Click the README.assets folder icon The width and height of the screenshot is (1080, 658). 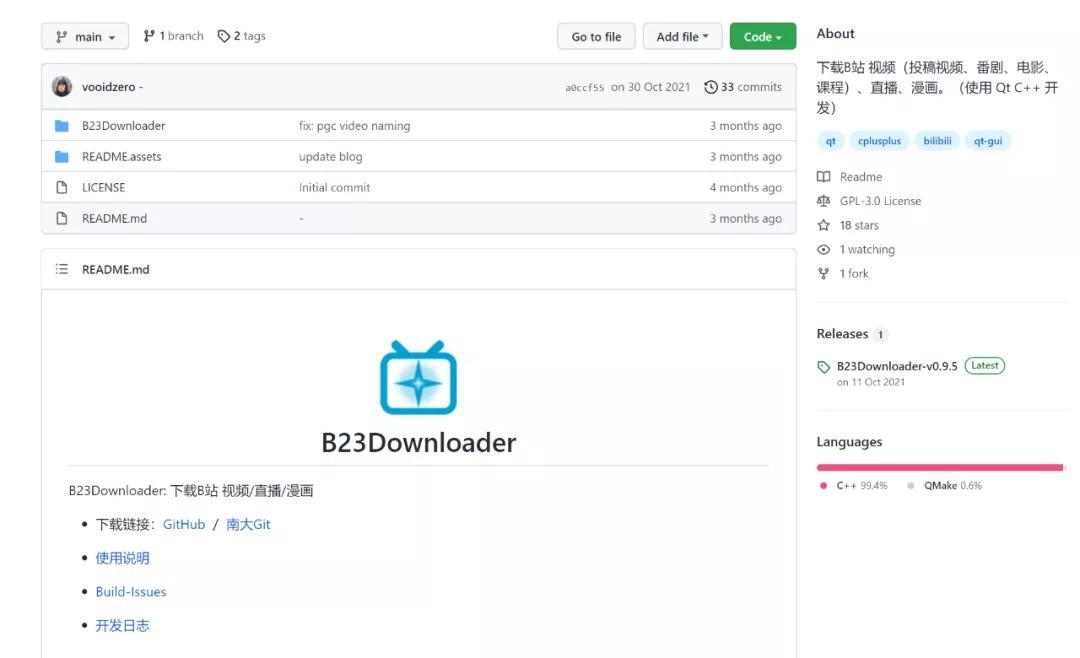pyautogui.click(x=62, y=157)
